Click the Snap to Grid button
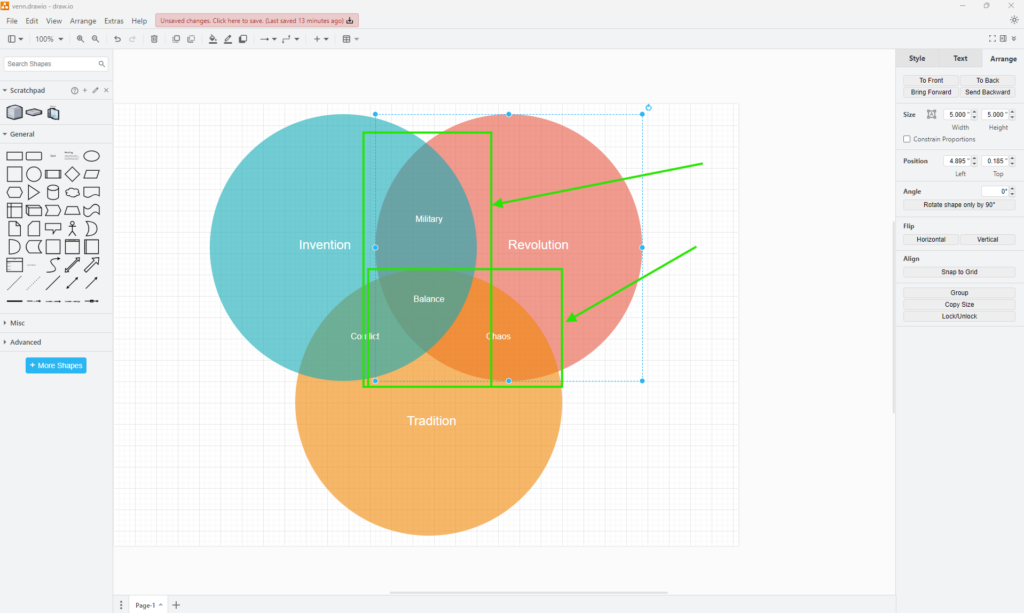Viewport: 1024px width, 613px height. 959,272
